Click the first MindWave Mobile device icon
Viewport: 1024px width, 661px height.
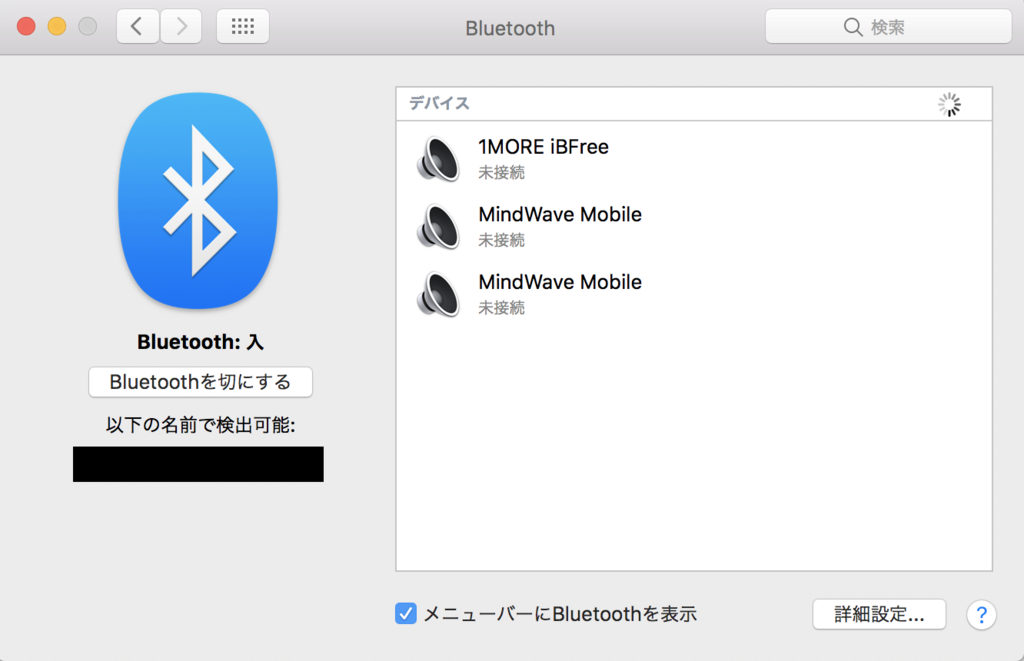(437, 226)
